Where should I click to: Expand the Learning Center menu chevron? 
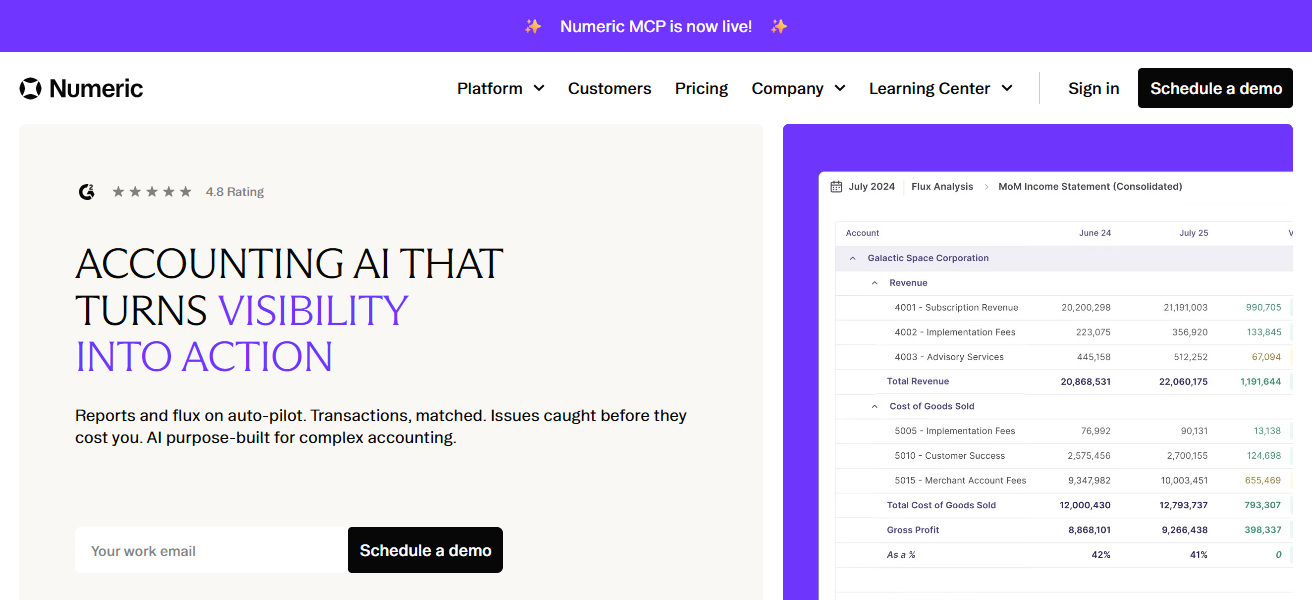click(1007, 88)
